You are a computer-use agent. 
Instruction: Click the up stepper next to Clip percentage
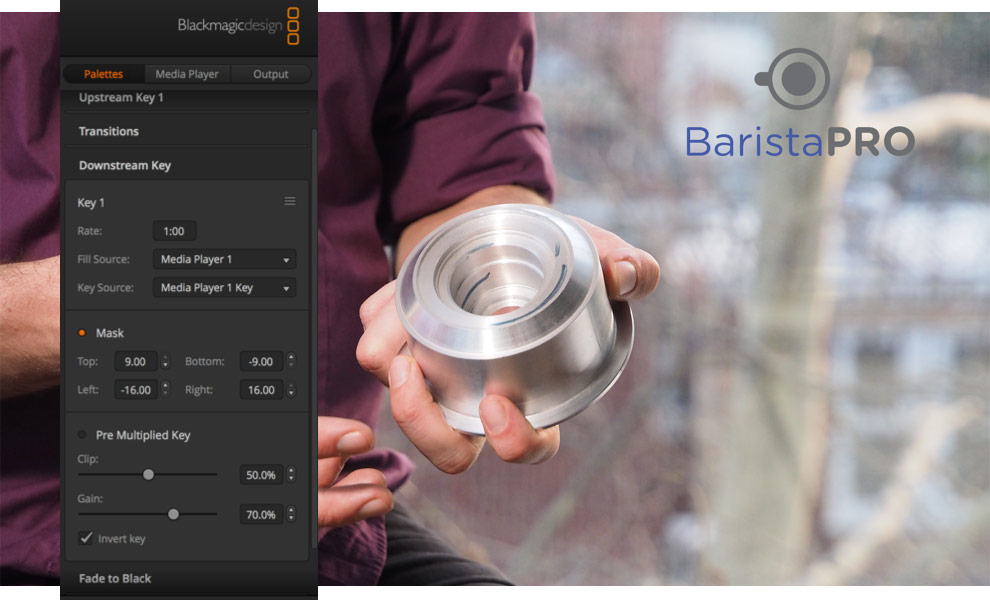click(293, 470)
